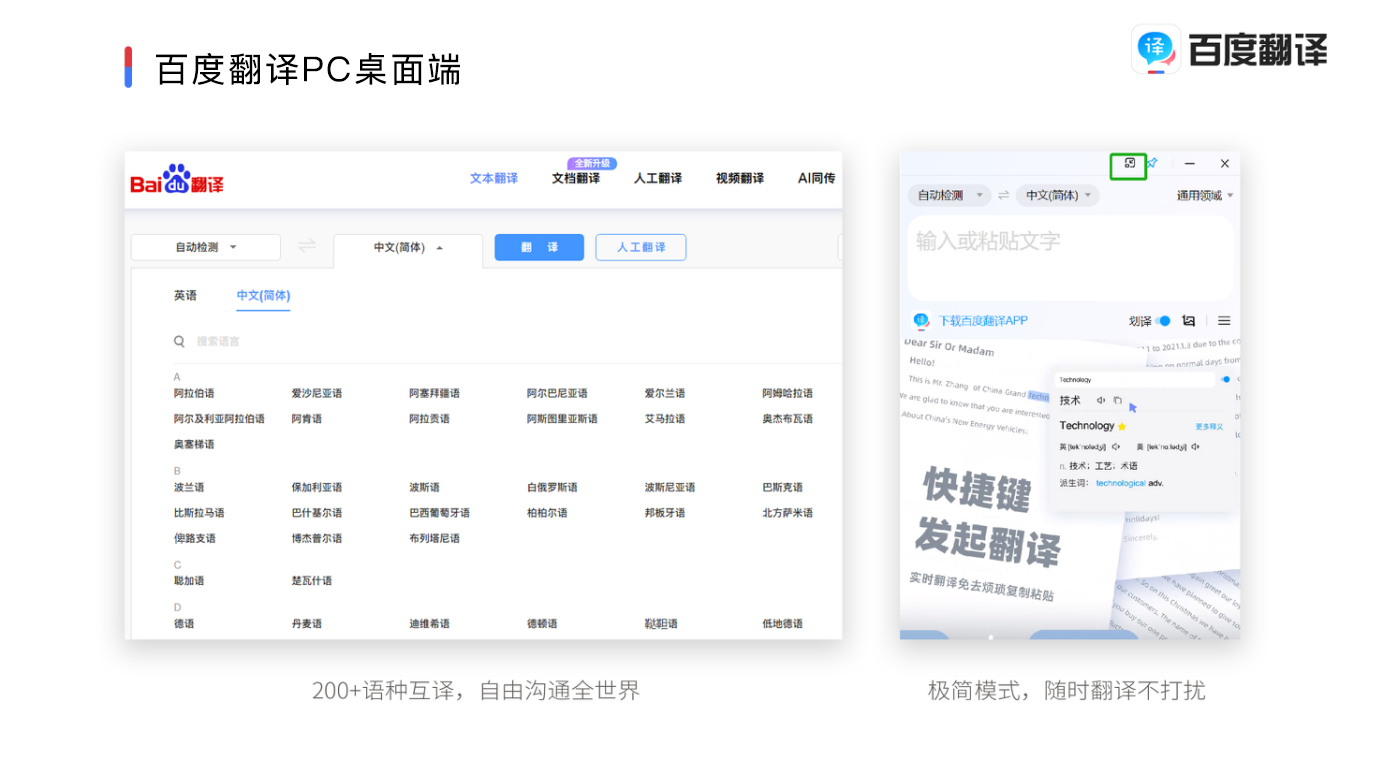Viewport: 1383px width, 775px height.
Task: Click the Baidu 翻译 logo in web header
Action: [177, 180]
